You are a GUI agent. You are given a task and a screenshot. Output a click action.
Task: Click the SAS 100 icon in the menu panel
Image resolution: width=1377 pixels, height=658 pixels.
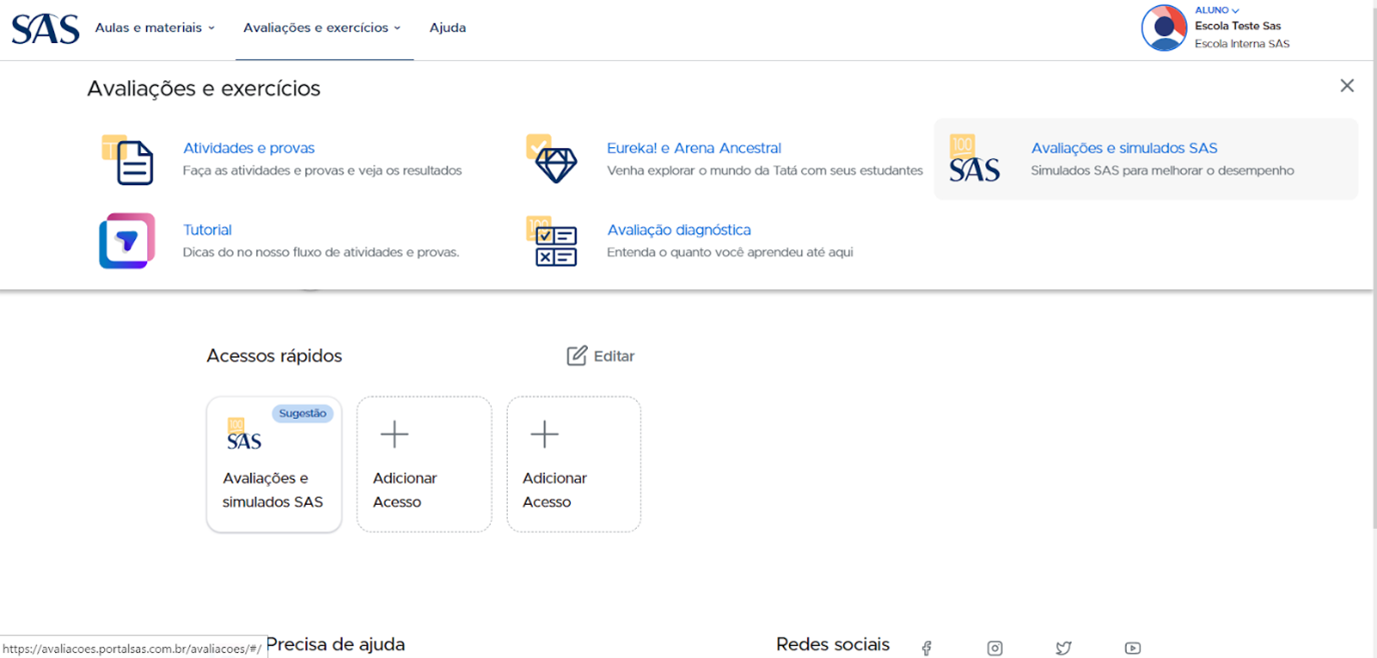(974, 160)
